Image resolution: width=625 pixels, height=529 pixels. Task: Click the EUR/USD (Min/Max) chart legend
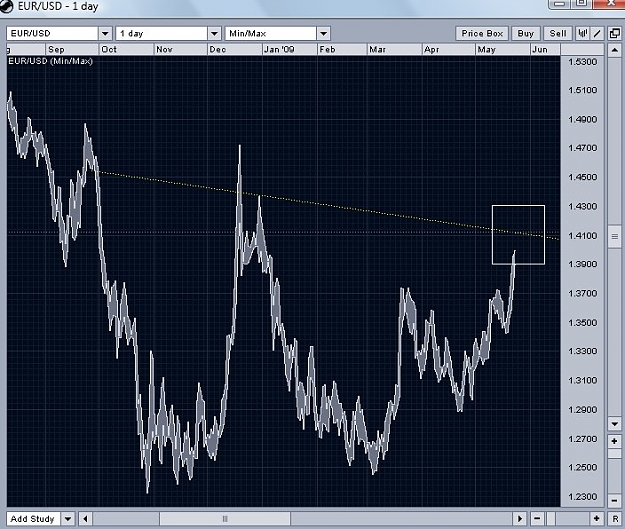coord(50,61)
